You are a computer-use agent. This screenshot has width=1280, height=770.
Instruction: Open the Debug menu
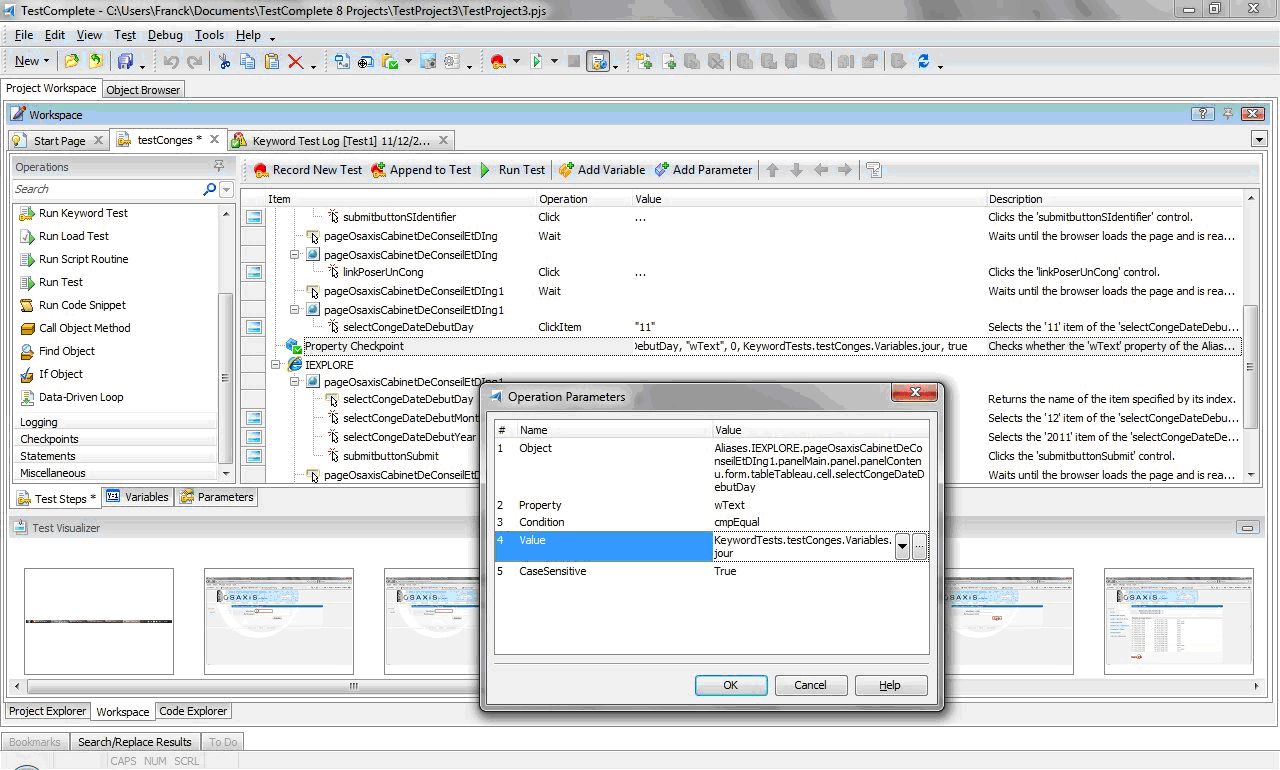pos(165,35)
